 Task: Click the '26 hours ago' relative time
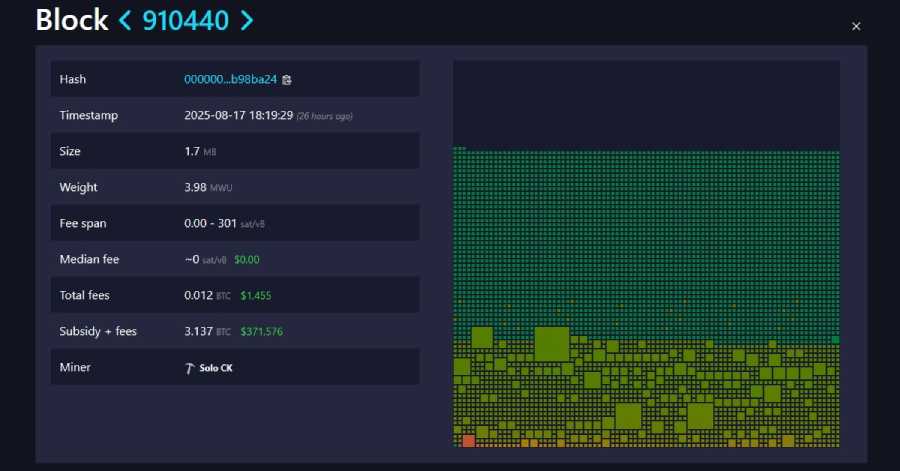(x=324, y=116)
